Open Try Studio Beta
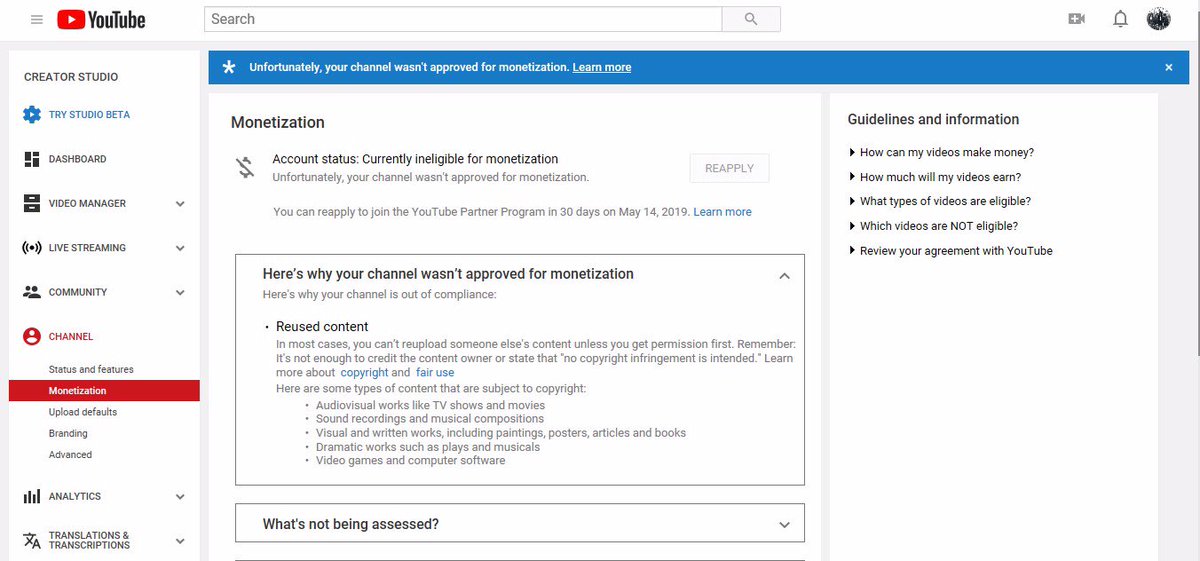 (x=89, y=115)
